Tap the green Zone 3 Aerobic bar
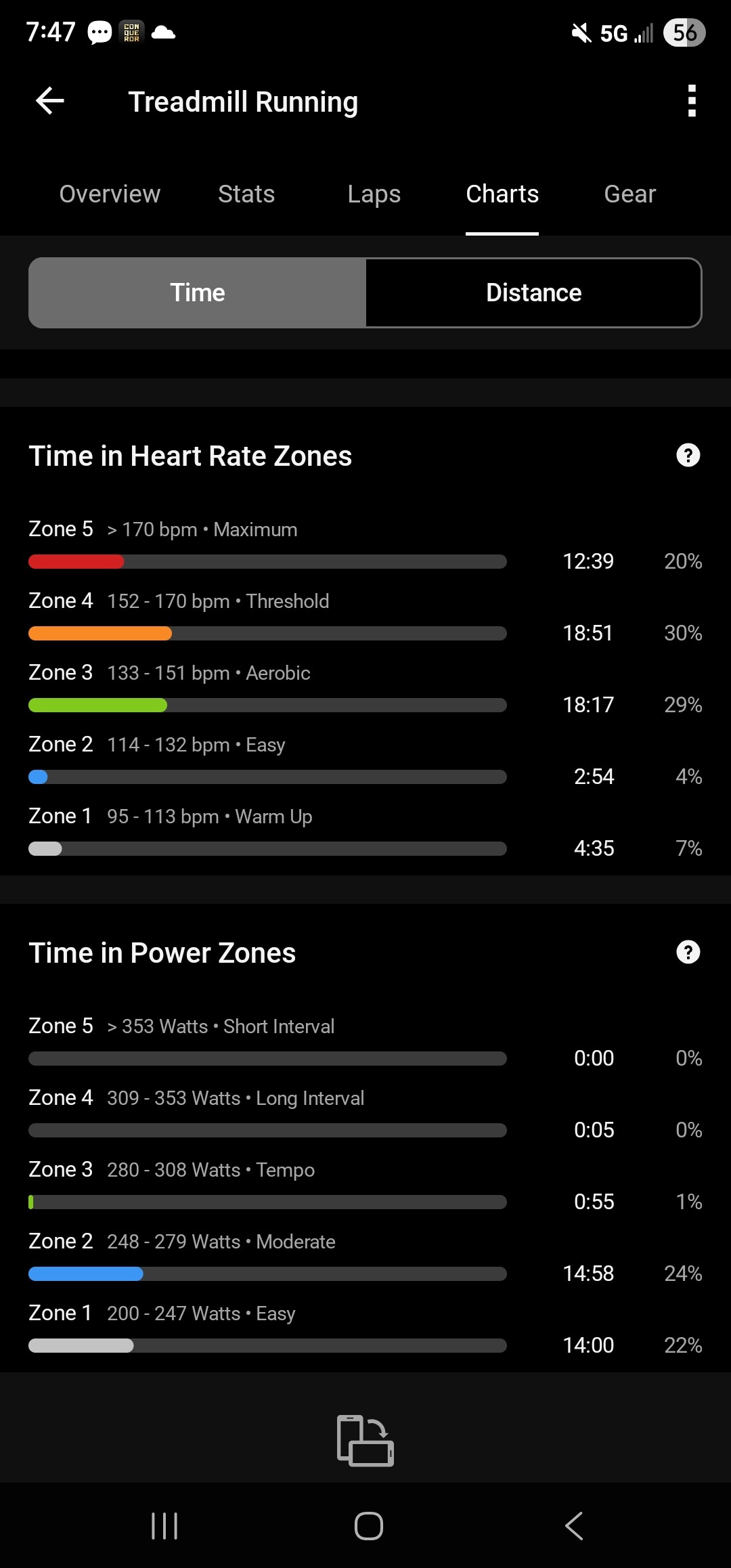731x1568 pixels. pos(97,705)
